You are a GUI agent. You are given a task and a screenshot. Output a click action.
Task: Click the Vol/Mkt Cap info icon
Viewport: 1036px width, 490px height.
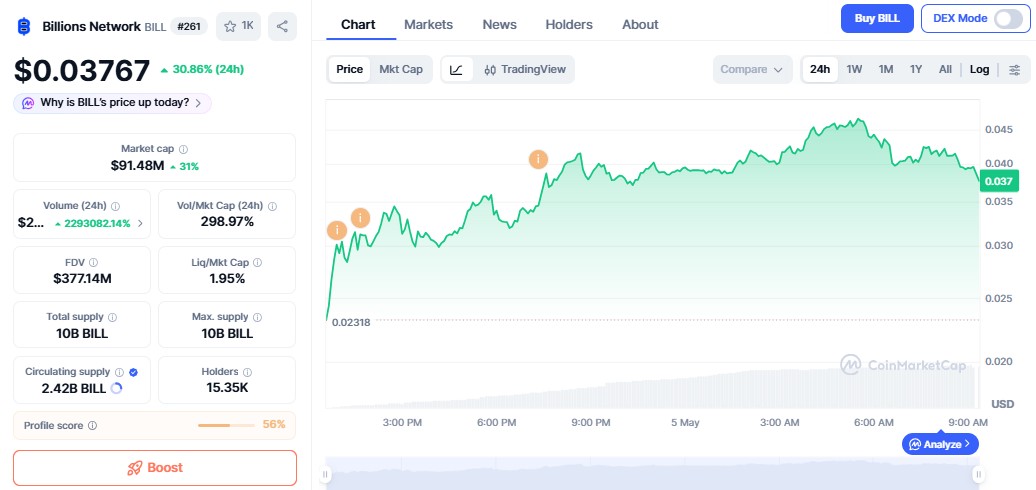(x=272, y=206)
